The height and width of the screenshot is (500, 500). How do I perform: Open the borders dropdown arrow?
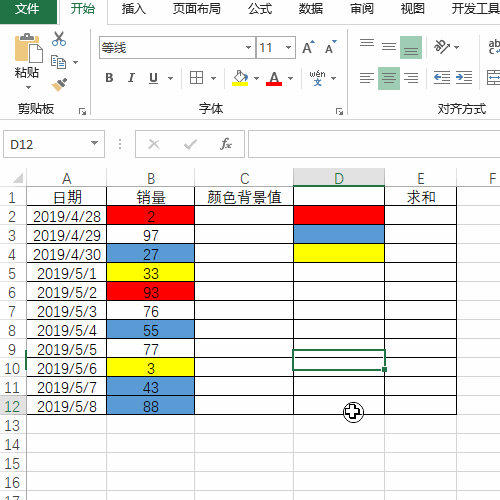coord(214,78)
